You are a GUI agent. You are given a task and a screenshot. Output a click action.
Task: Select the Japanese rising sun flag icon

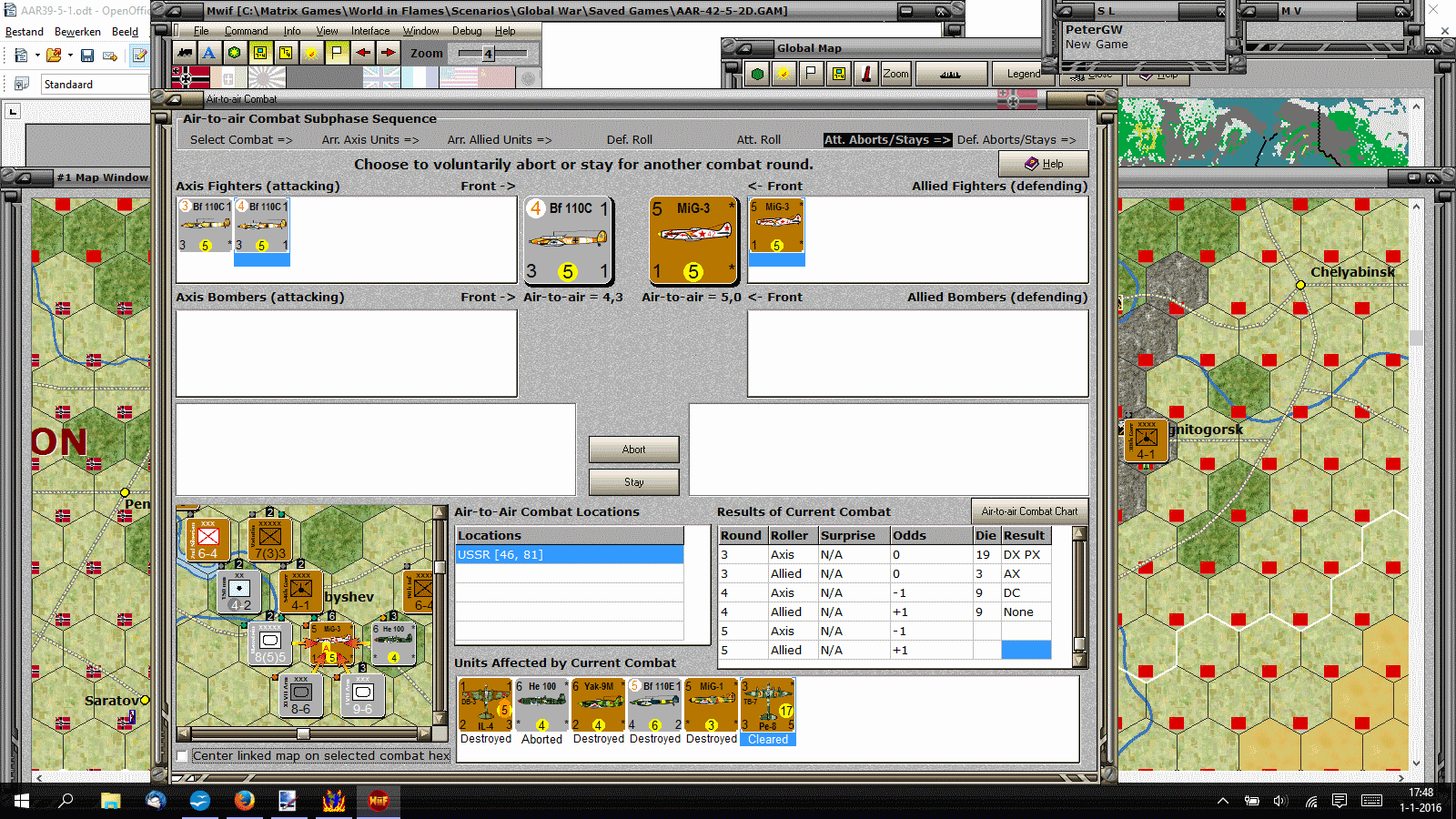[x=267, y=77]
